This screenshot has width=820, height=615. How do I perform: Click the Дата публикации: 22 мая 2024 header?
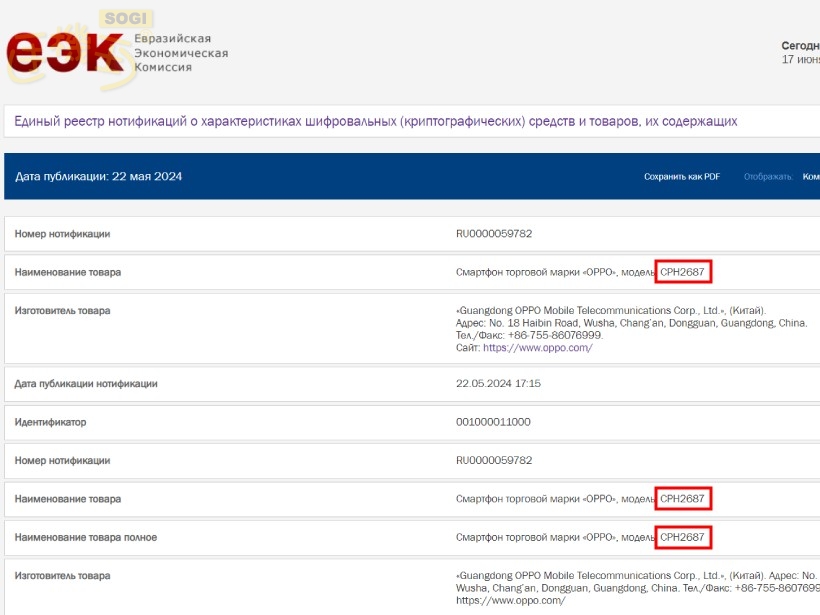(98, 177)
